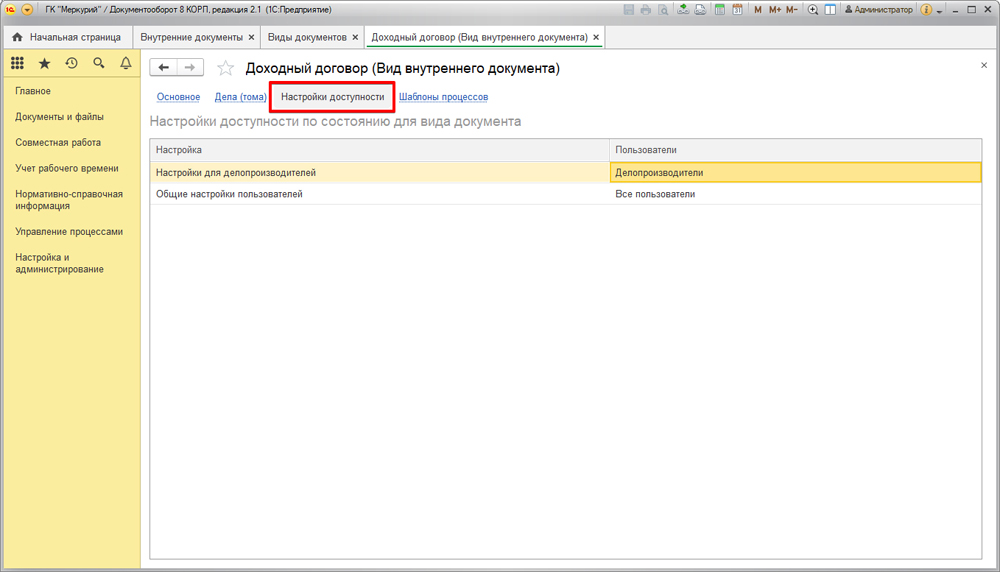Open the calculator icon in top toolbar
The height and width of the screenshot is (572, 1000).
click(x=719, y=9)
